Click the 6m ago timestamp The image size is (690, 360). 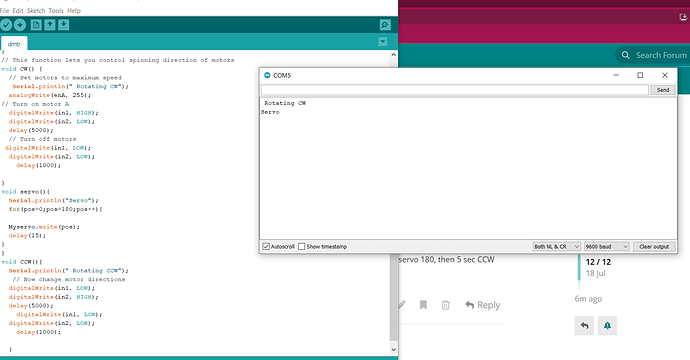point(588,299)
